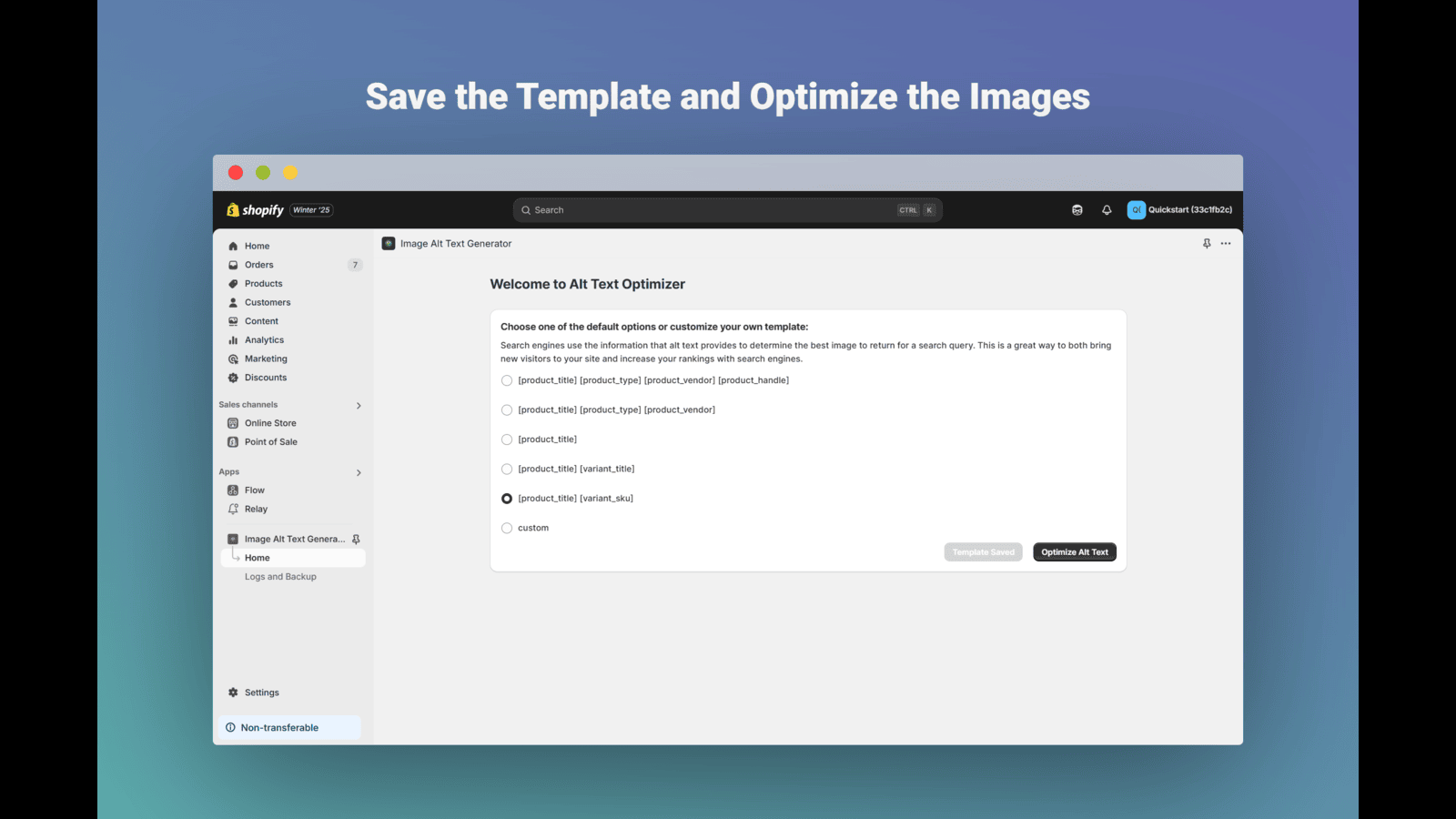
Task: Click the Image Alt Text Generator app icon
Action: 389,244
